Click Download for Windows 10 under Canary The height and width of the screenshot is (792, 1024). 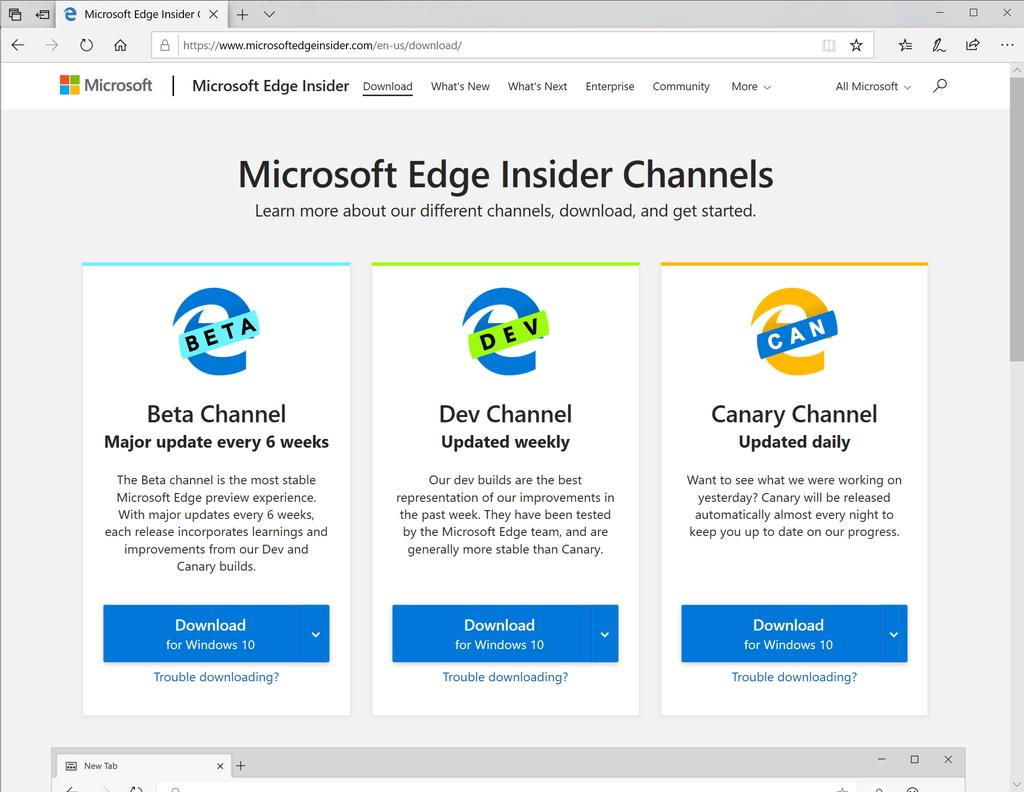(788, 633)
